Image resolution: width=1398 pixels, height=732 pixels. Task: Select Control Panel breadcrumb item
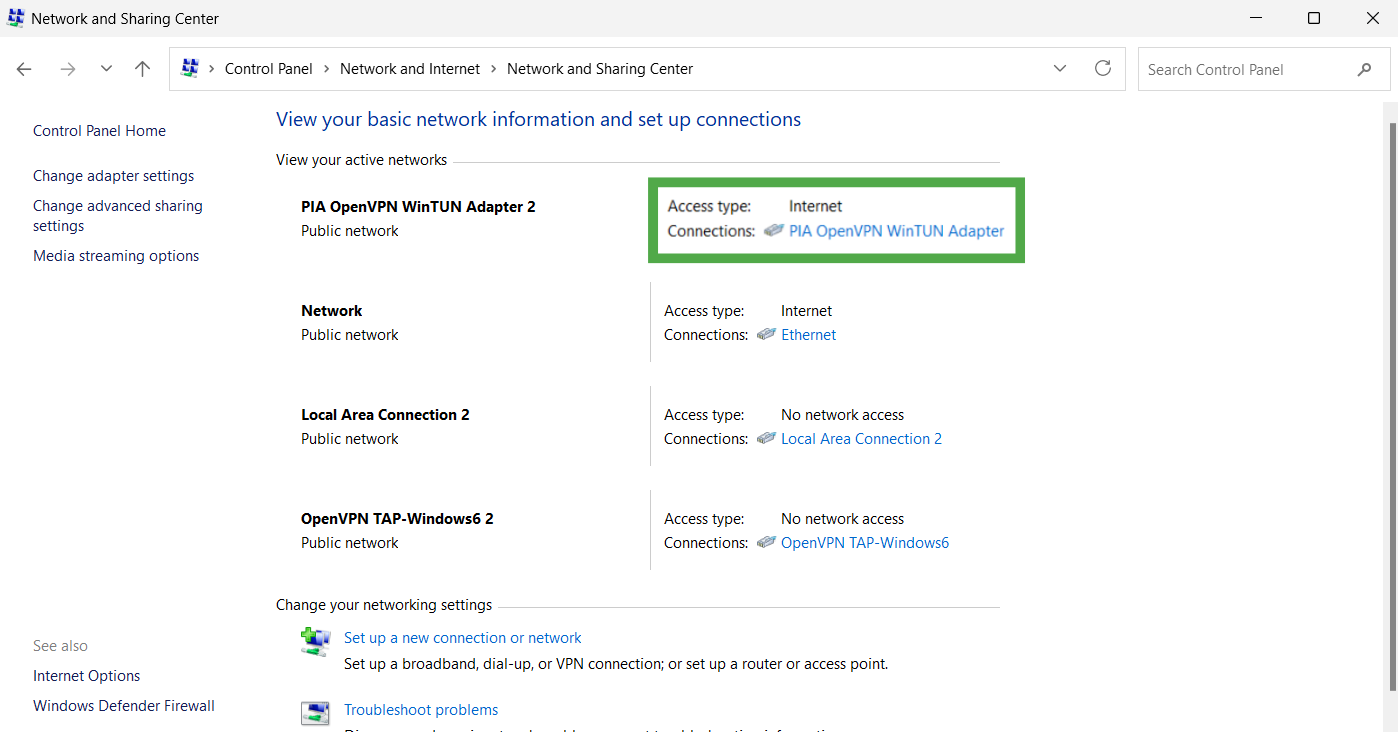coord(269,69)
